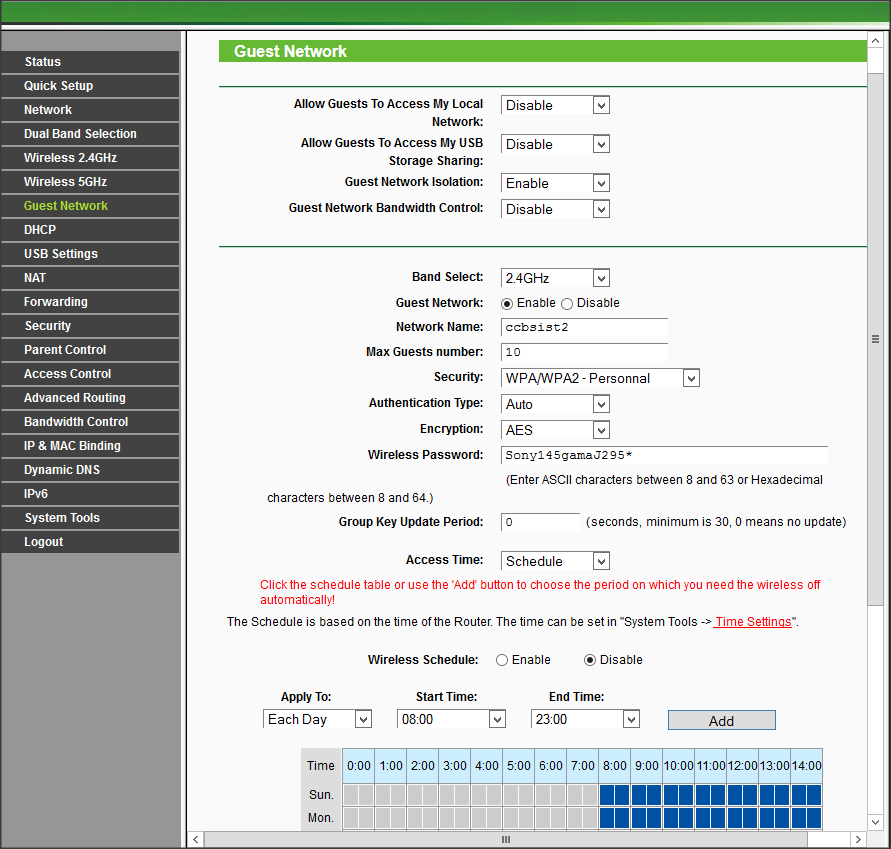Click the Network Name input field
Image resolution: width=891 pixels, height=849 pixels.
[x=584, y=327]
